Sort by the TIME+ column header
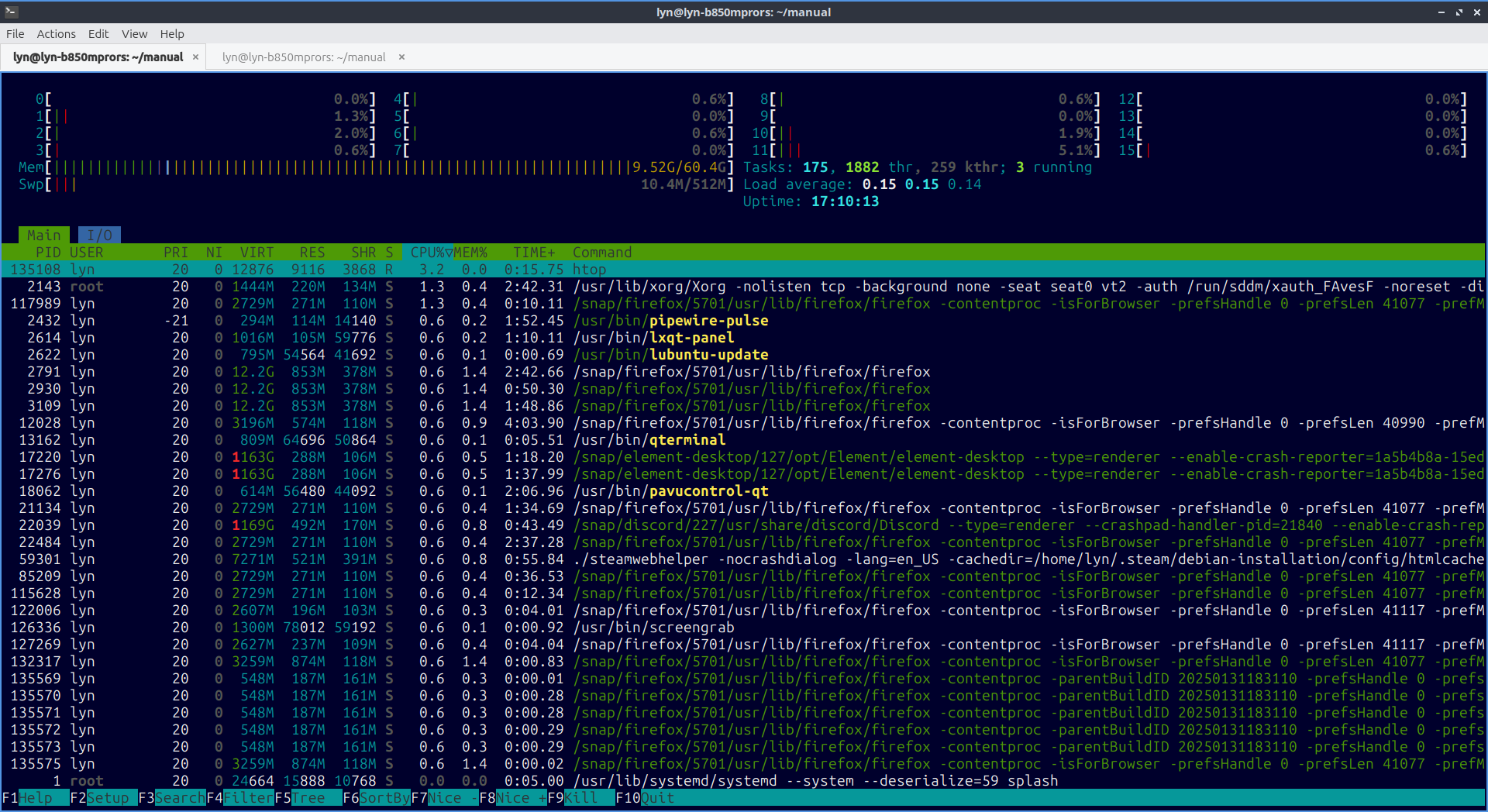This screenshot has height=812, width=1488. pos(534,253)
